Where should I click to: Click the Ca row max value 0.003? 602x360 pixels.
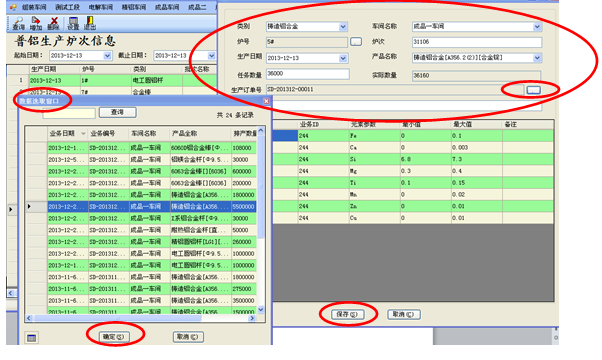coord(476,147)
